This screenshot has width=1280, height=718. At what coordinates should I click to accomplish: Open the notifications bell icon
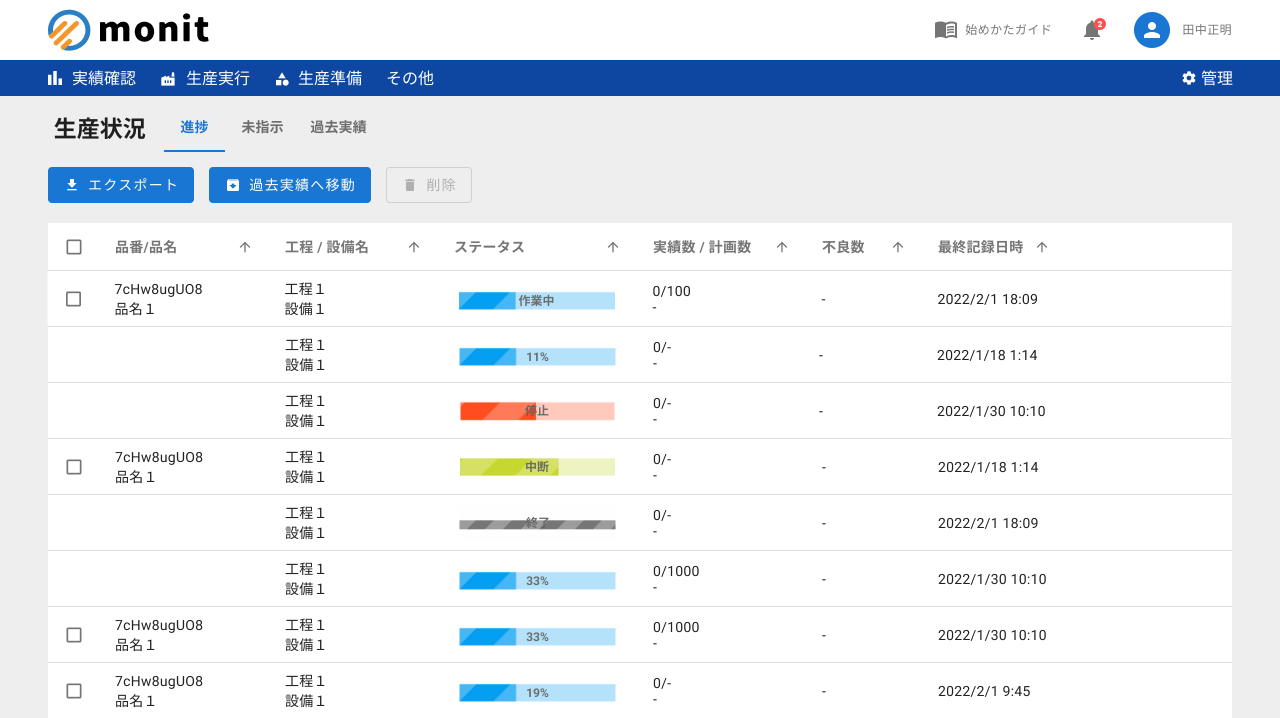pos(1092,30)
